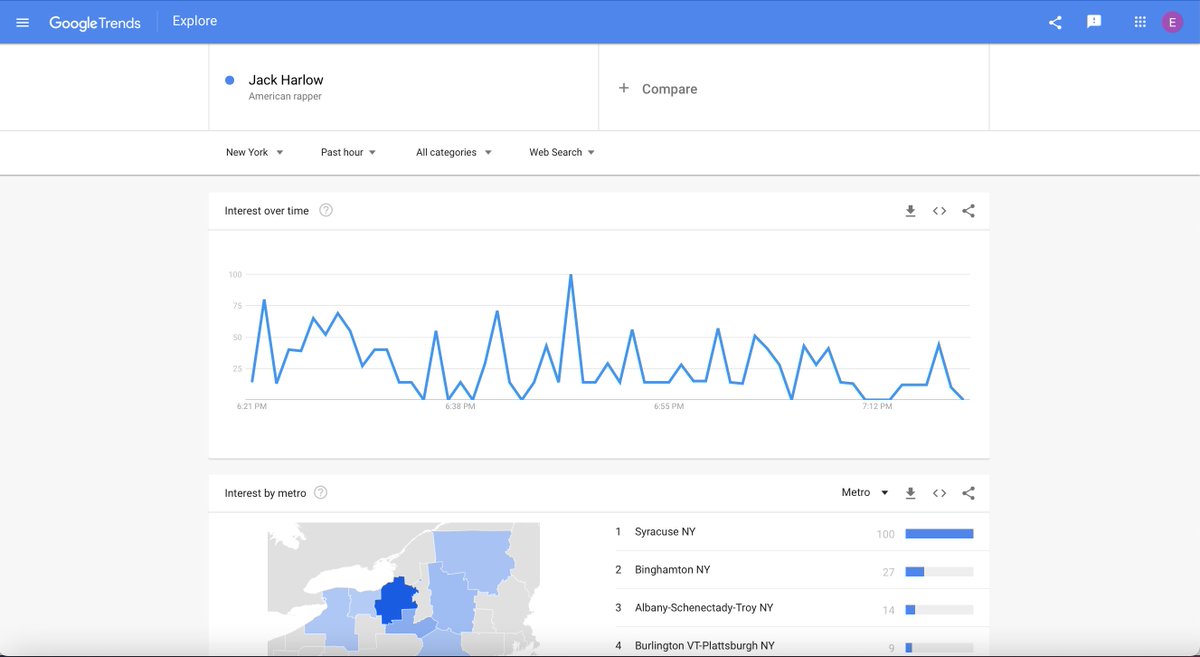Open the New York region dropdown

point(254,152)
